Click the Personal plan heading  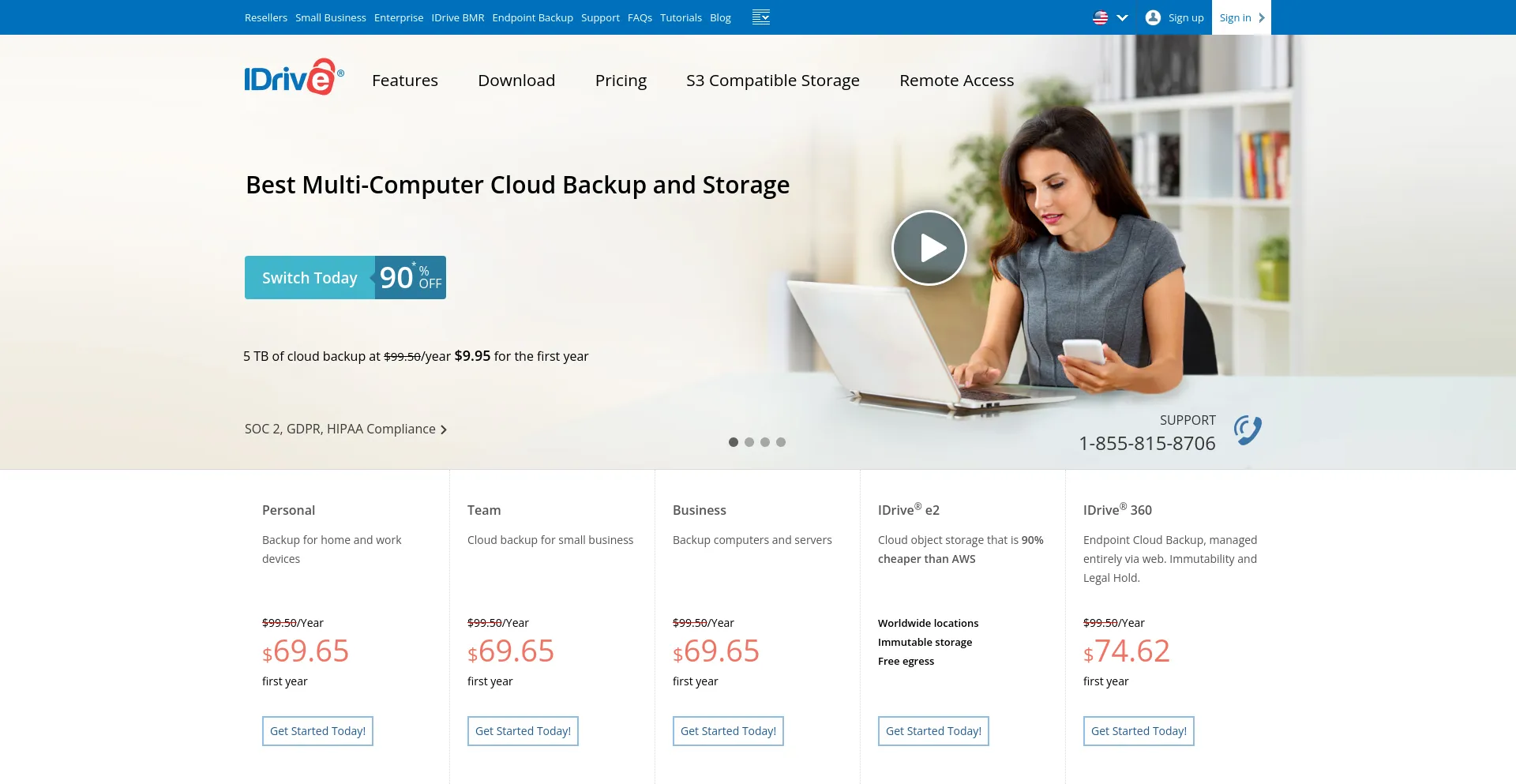[x=288, y=510]
